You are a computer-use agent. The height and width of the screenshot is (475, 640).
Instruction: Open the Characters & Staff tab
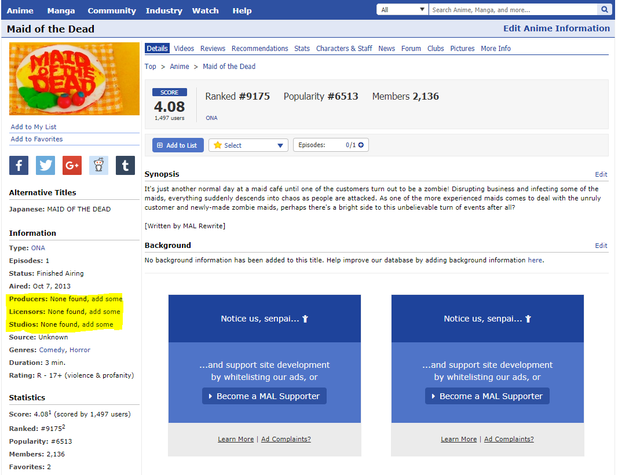pyautogui.click(x=343, y=48)
